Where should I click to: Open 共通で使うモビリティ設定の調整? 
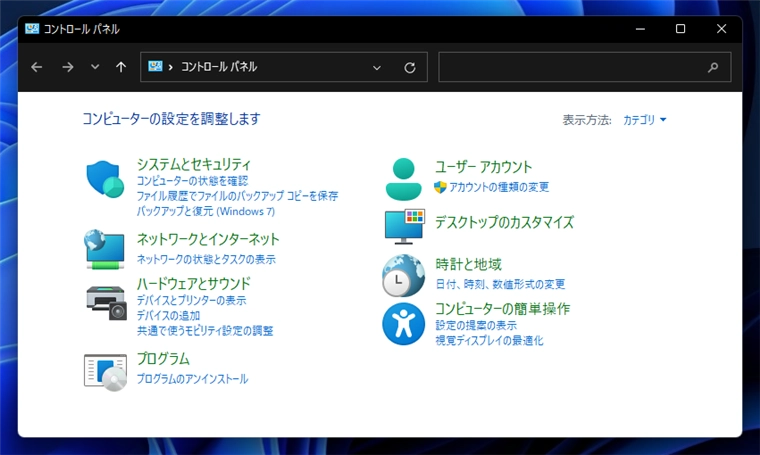click(x=205, y=331)
